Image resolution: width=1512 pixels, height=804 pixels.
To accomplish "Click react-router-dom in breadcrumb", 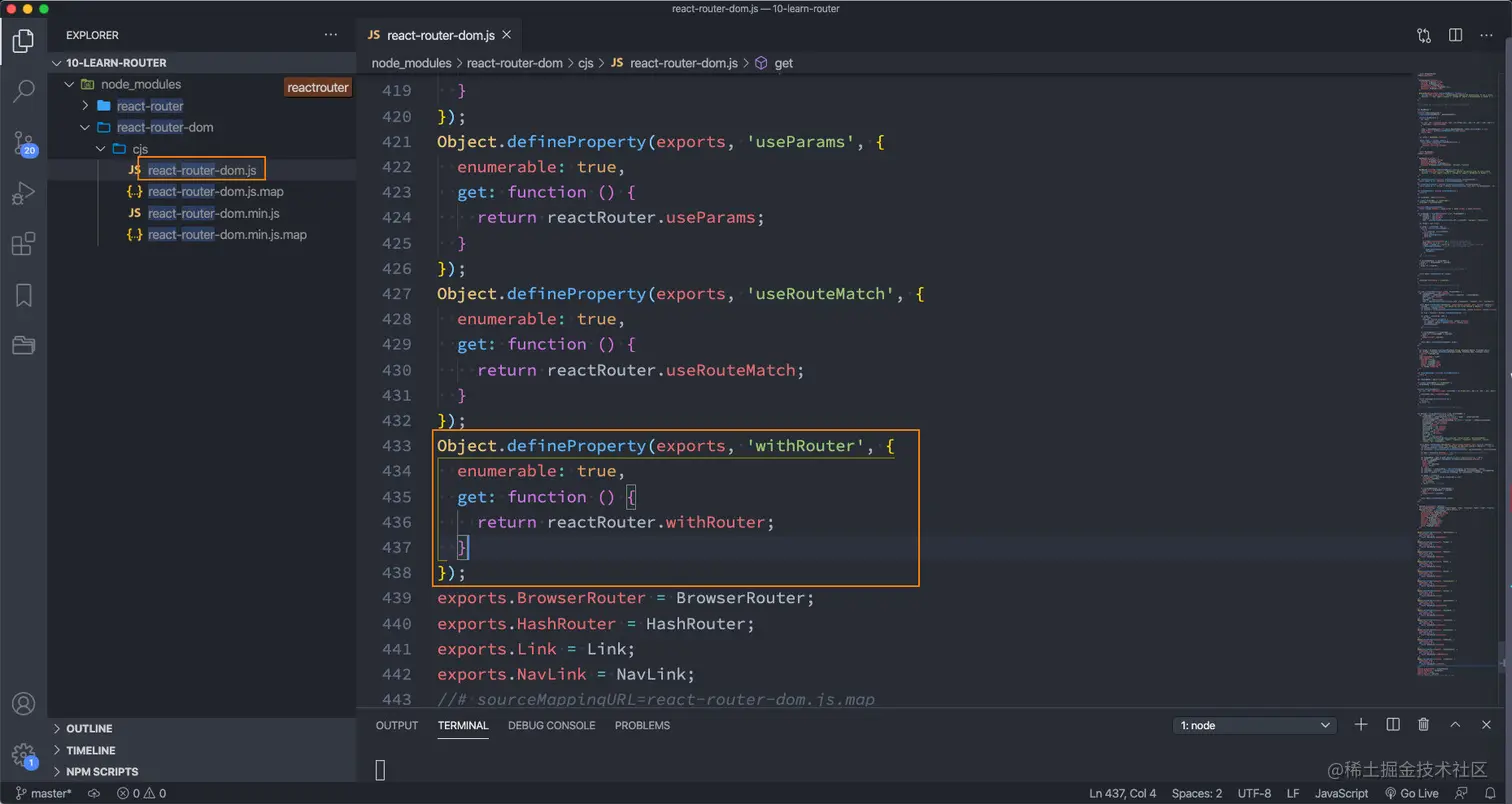I will point(514,62).
